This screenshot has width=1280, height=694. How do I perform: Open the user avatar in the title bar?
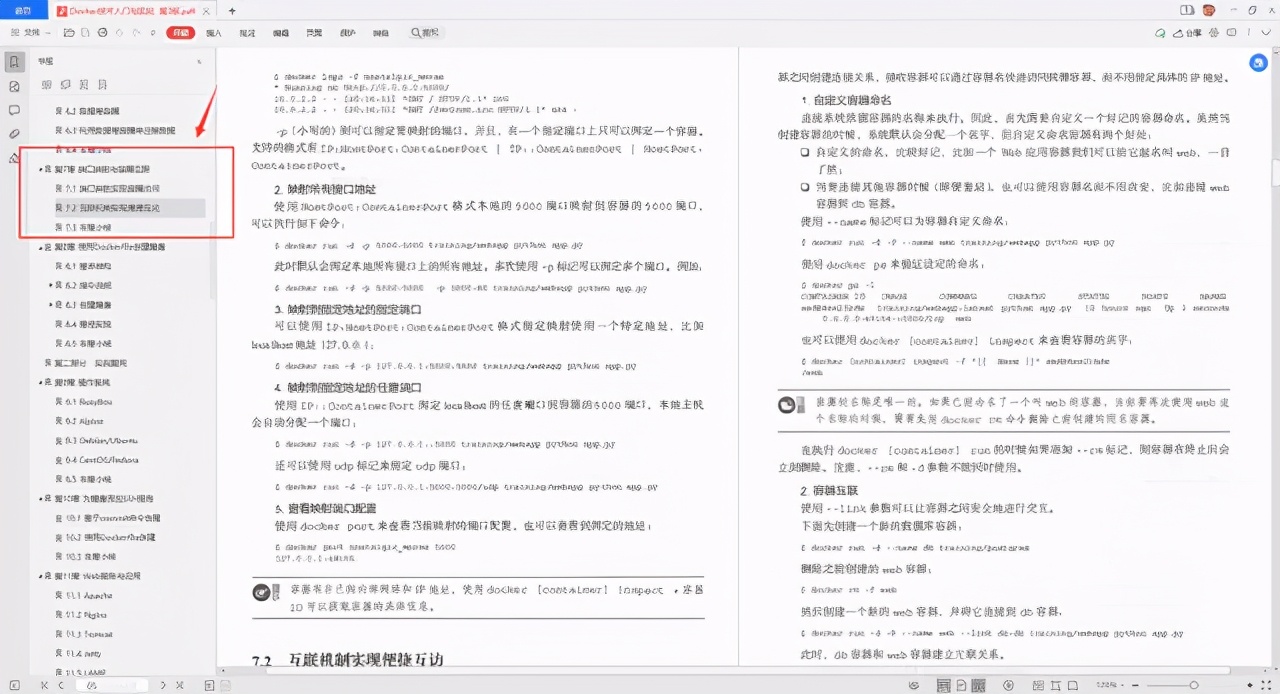[x=1209, y=11]
